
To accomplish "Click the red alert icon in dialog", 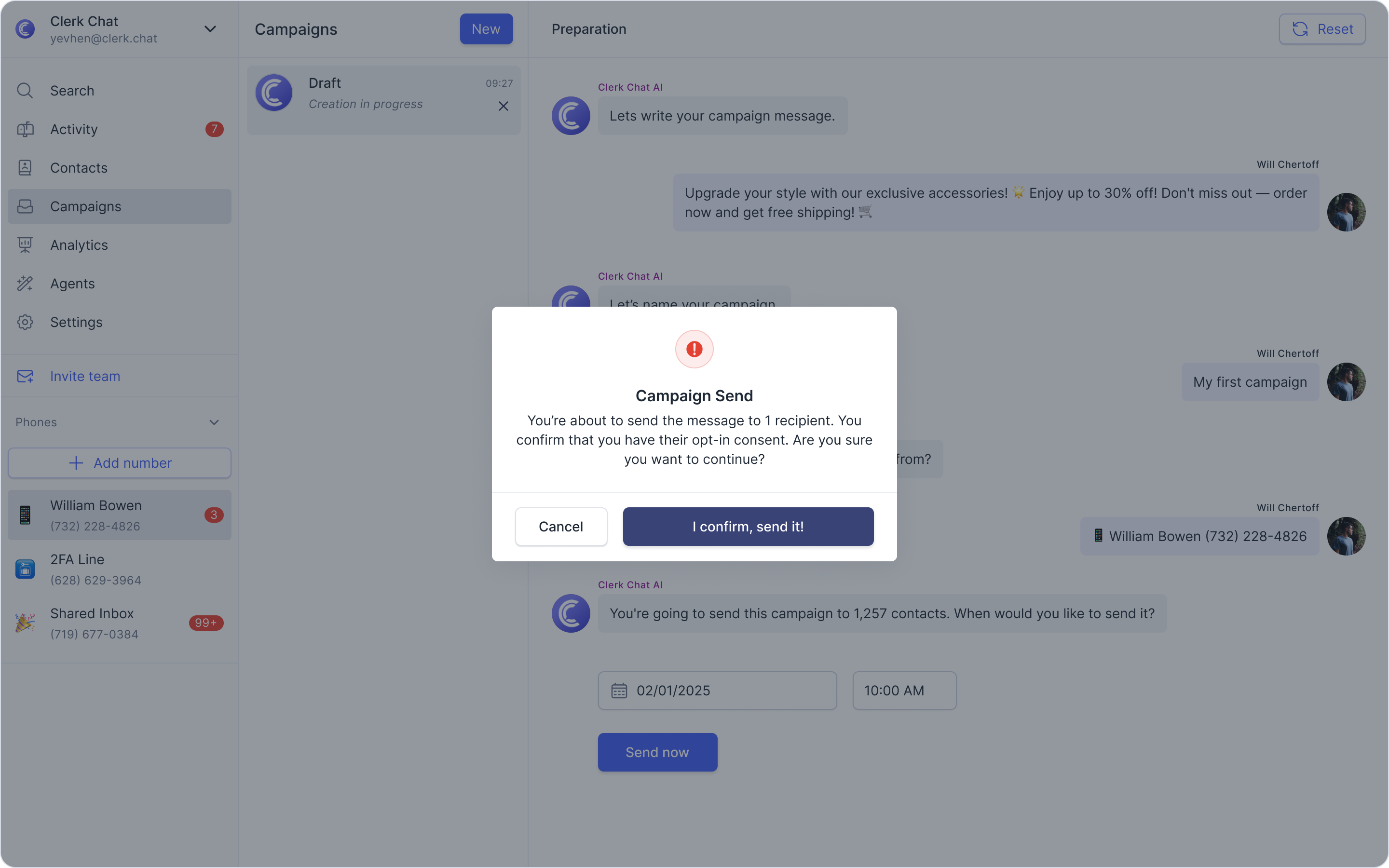I will (x=694, y=349).
